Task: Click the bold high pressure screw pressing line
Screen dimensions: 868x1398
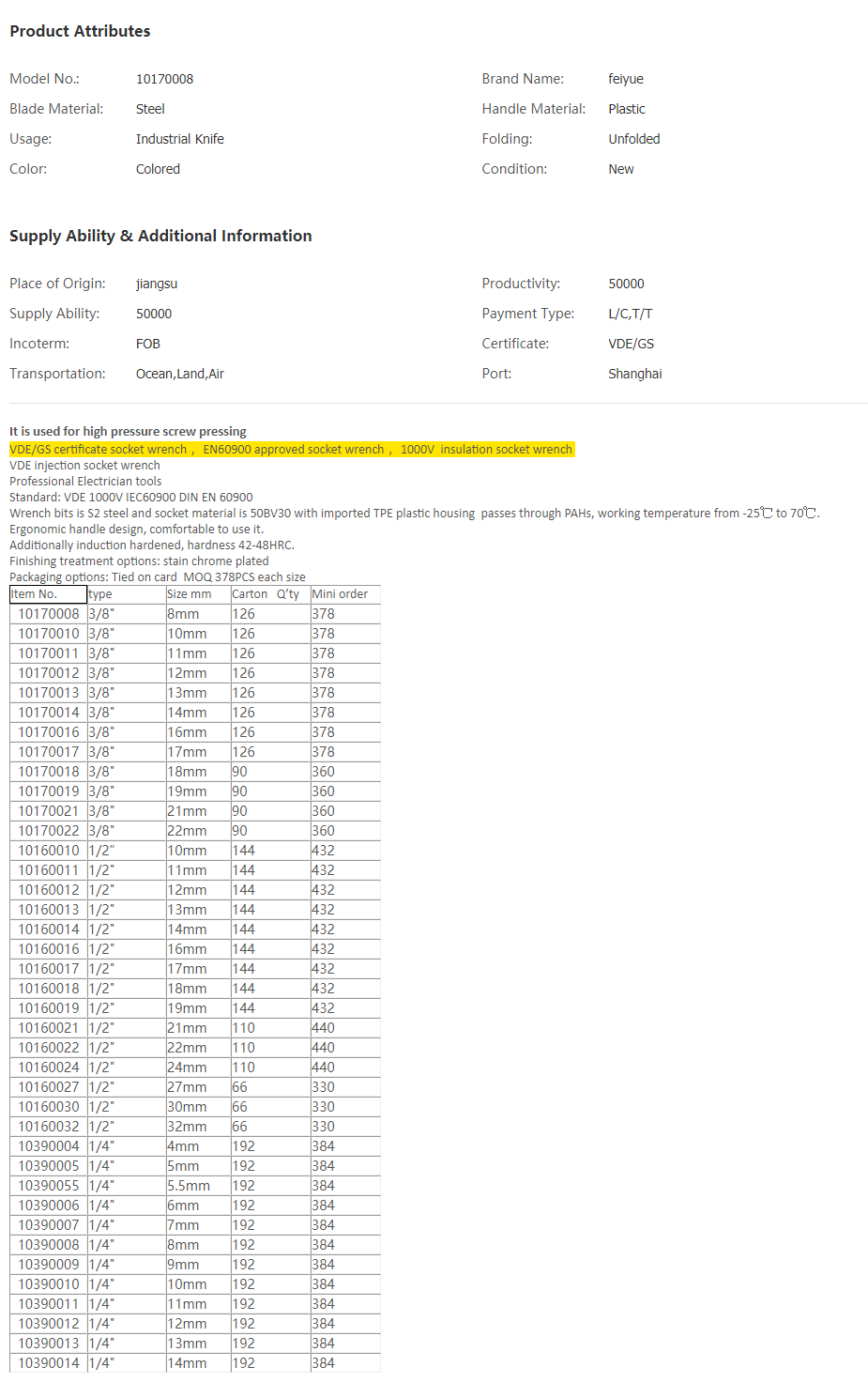Action: pos(128,432)
